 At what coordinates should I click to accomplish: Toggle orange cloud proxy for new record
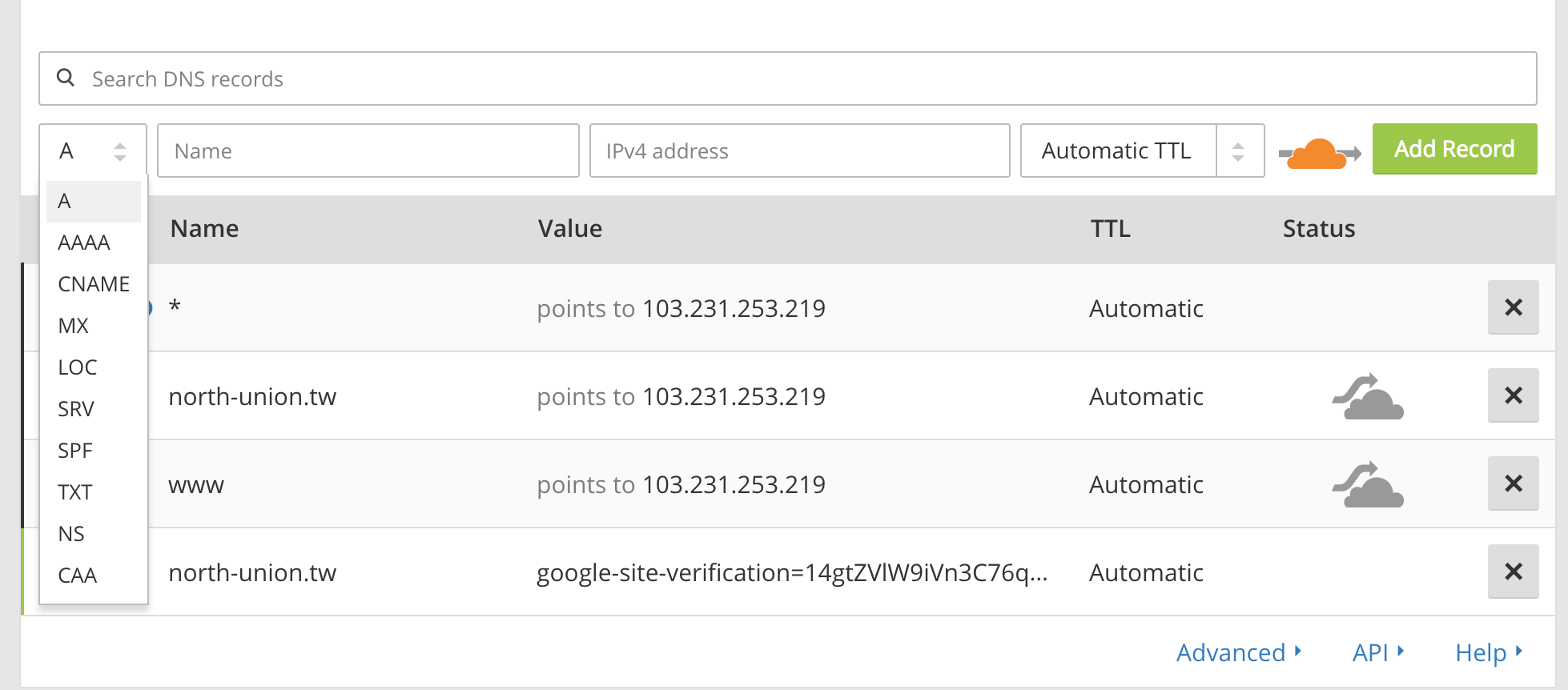pos(1319,152)
